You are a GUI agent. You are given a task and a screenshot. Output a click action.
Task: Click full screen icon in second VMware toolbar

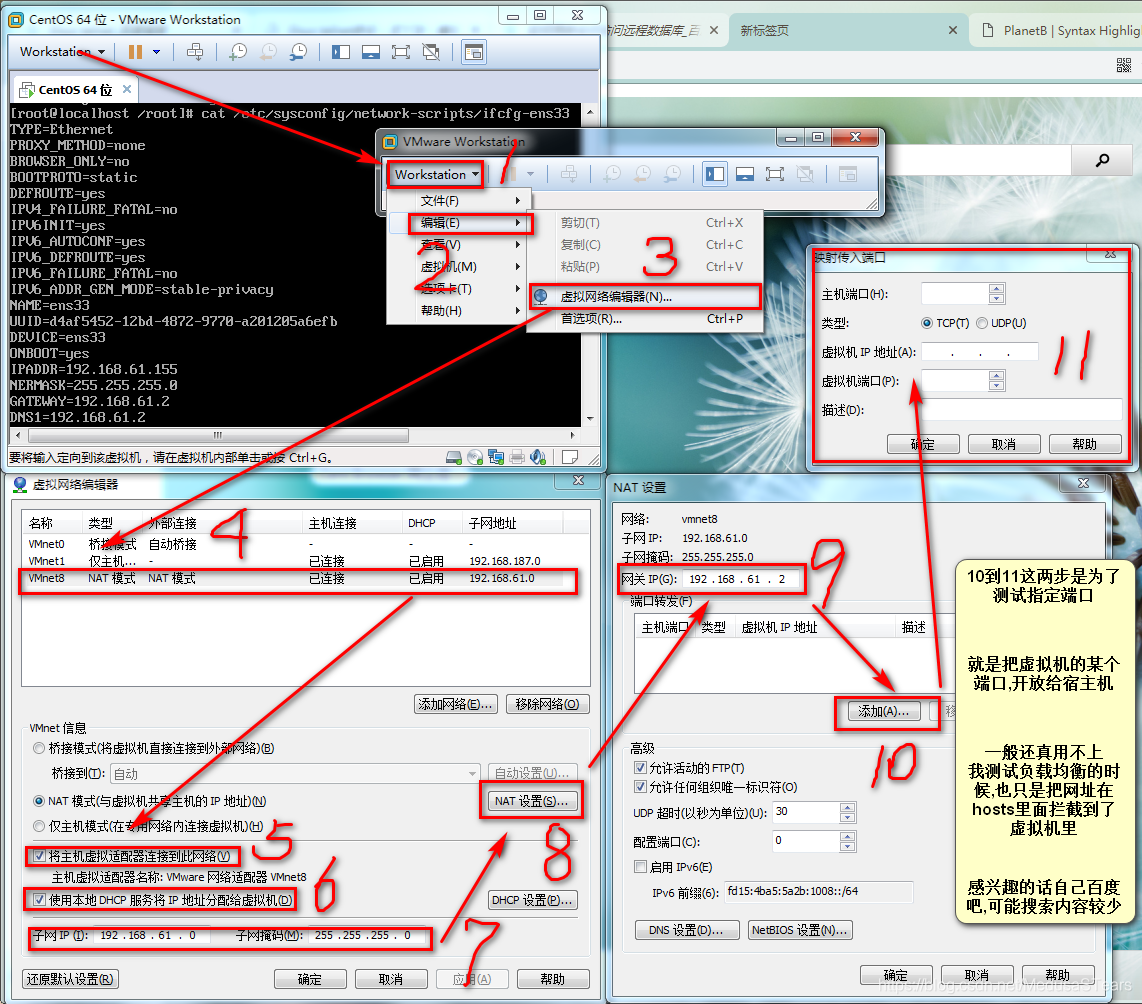point(775,174)
